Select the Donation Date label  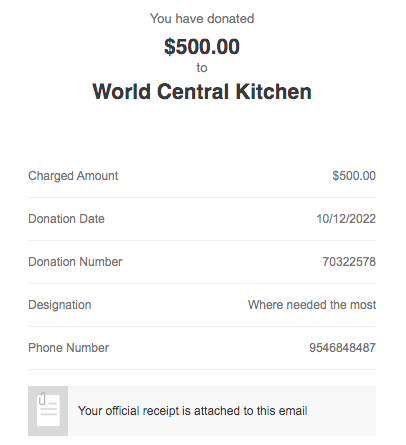pos(66,219)
